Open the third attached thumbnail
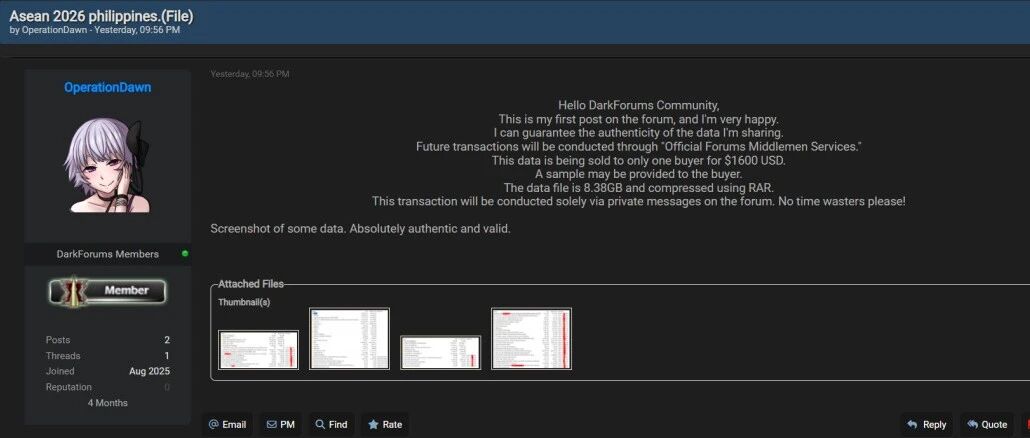The width and height of the screenshot is (1030, 438). [441, 353]
